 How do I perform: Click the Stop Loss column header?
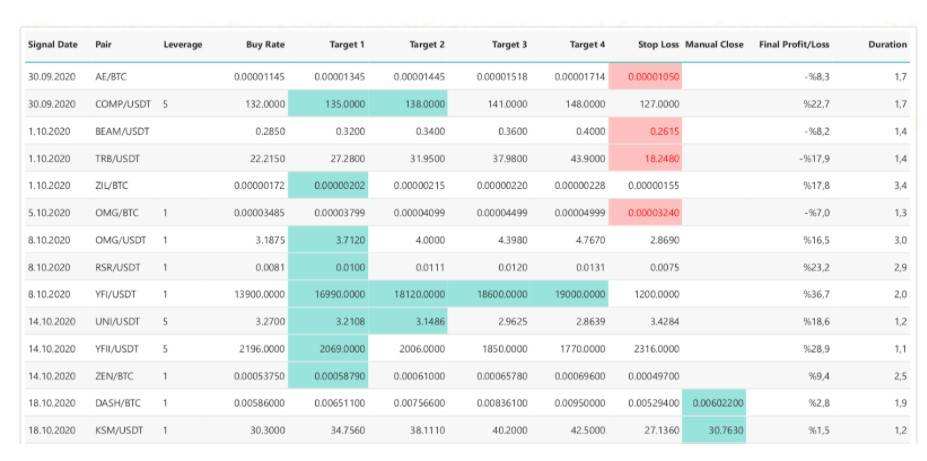(x=658, y=45)
